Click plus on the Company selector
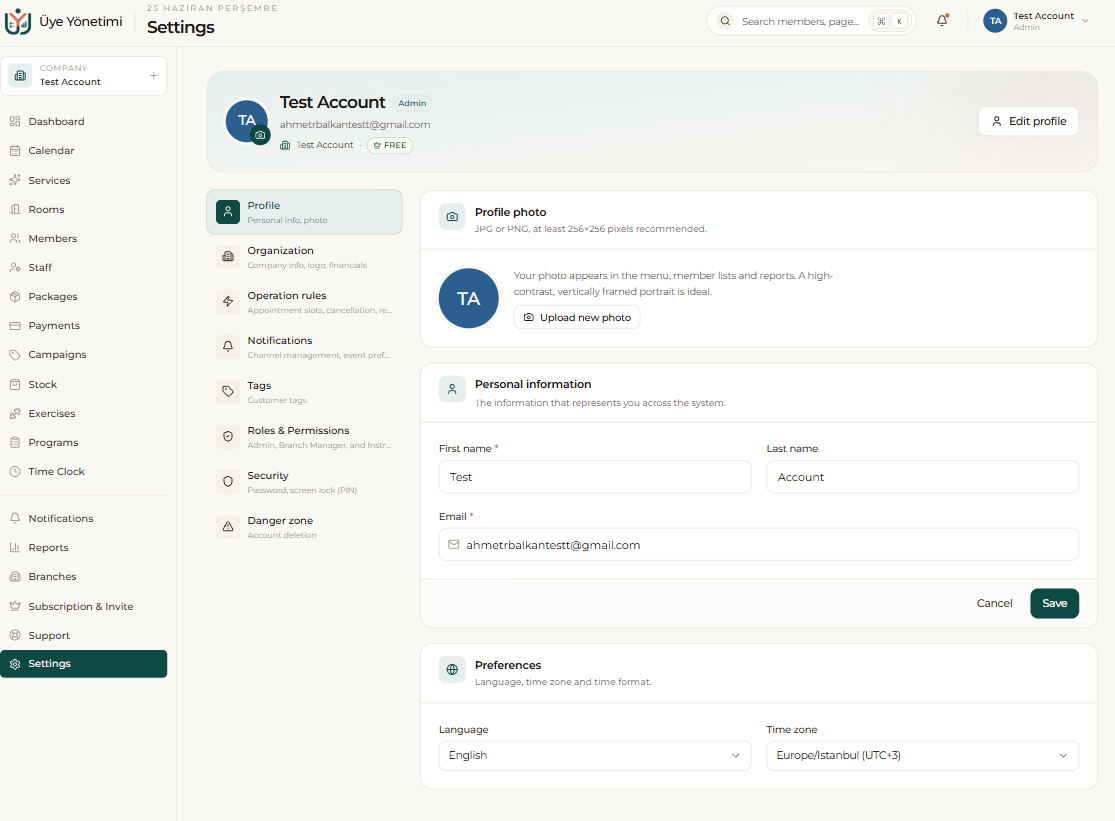The image size is (1115, 821). tap(154, 75)
